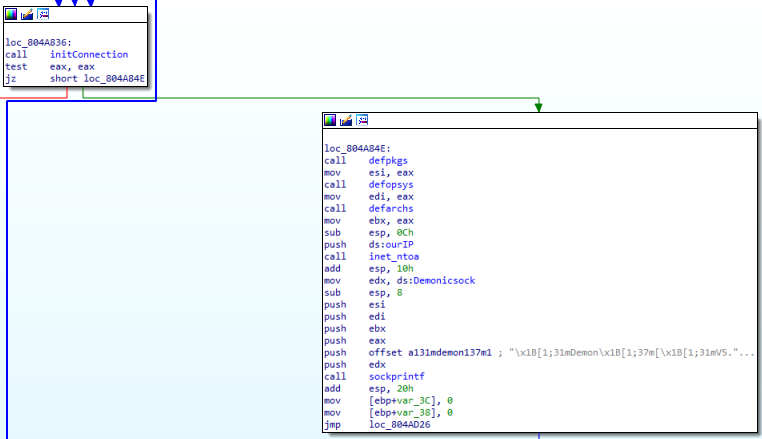The width and height of the screenshot is (762, 439).
Task: Click the defopsys function name
Action: coord(391,184)
